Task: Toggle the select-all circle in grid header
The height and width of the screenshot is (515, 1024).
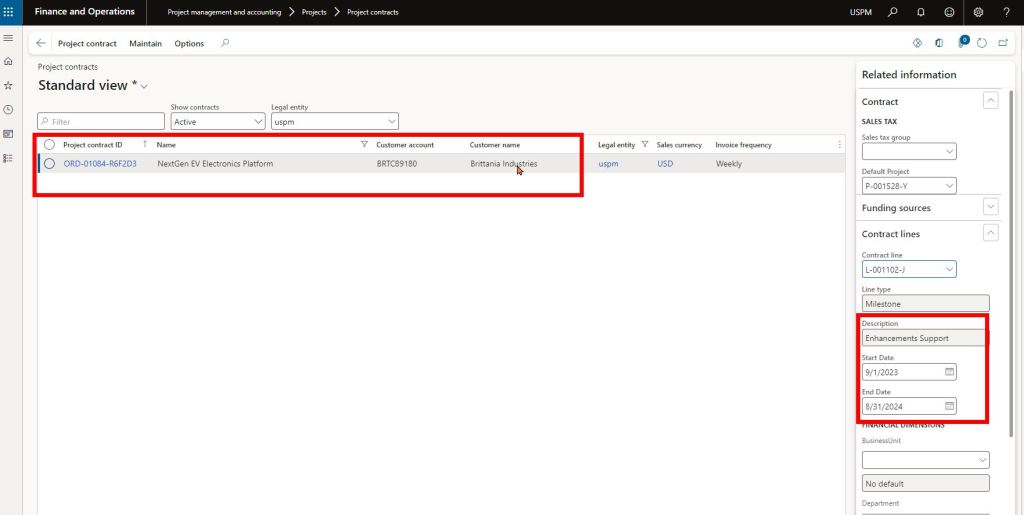Action: click(49, 145)
